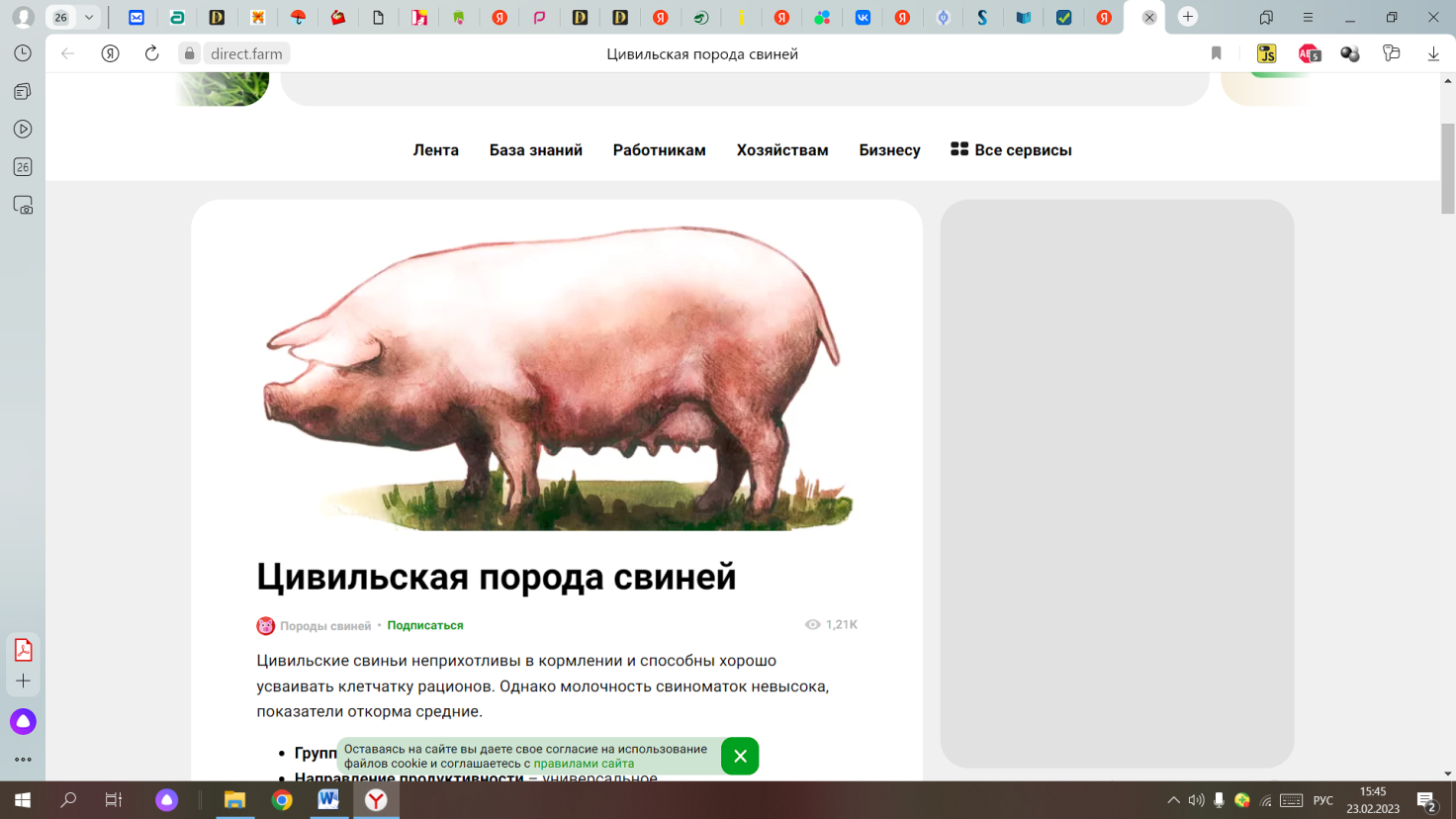Click the page reload icon
1456x819 pixels.
coord(151,53)
